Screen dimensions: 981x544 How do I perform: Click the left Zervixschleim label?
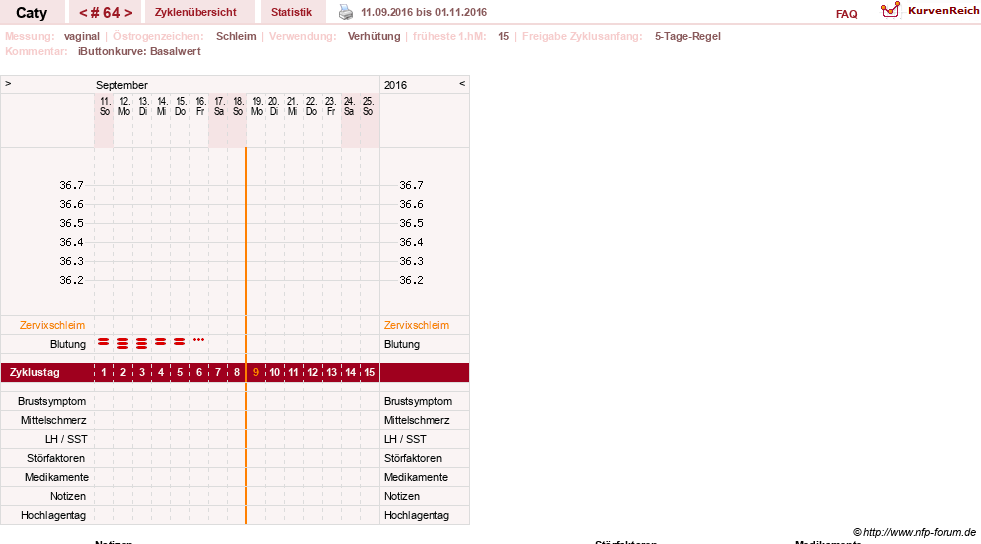coord(53,325)
